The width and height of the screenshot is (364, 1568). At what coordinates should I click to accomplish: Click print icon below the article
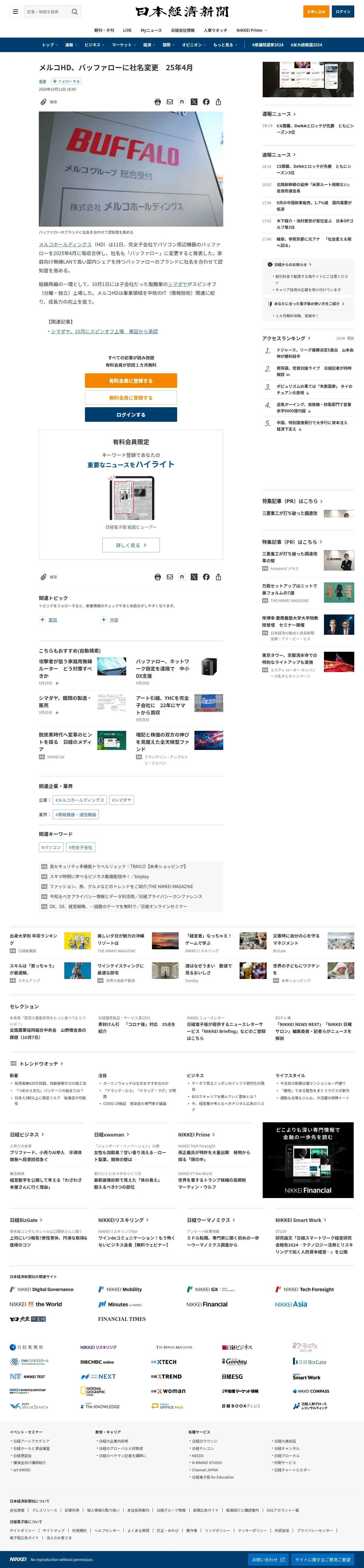coord(157,576)
